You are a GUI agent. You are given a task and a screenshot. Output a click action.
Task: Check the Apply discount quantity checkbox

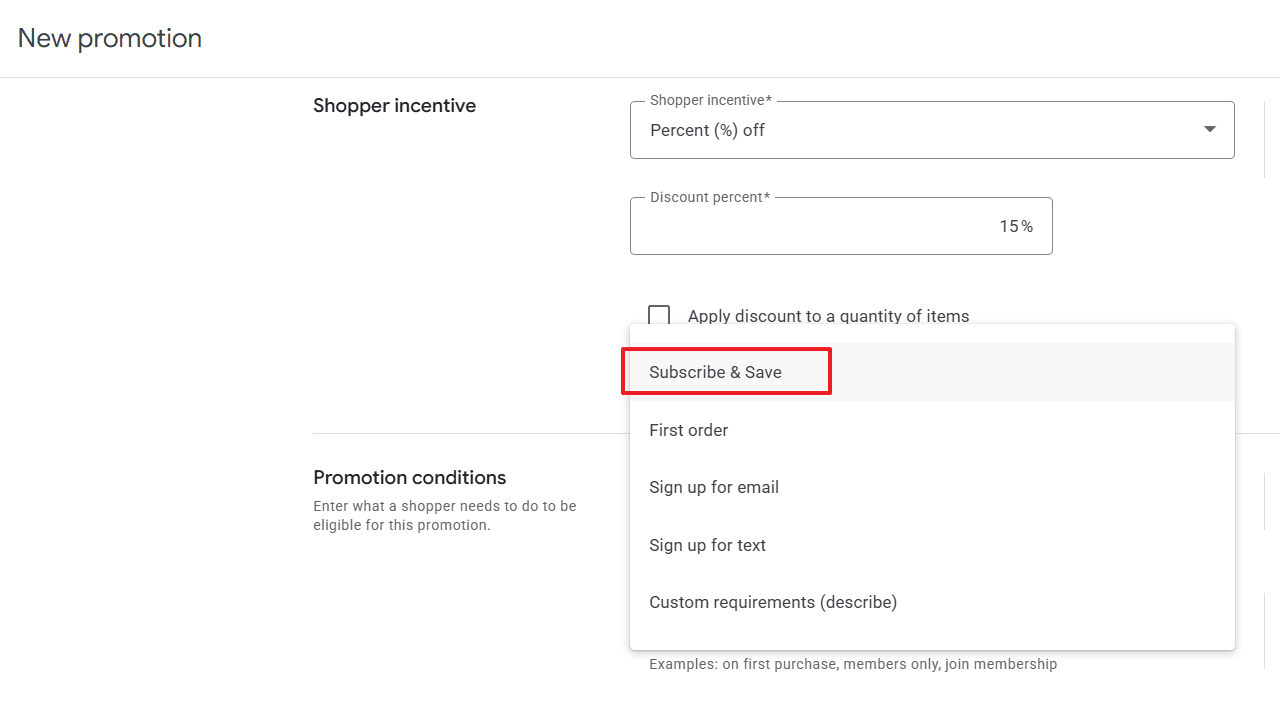tap(659, 316)
